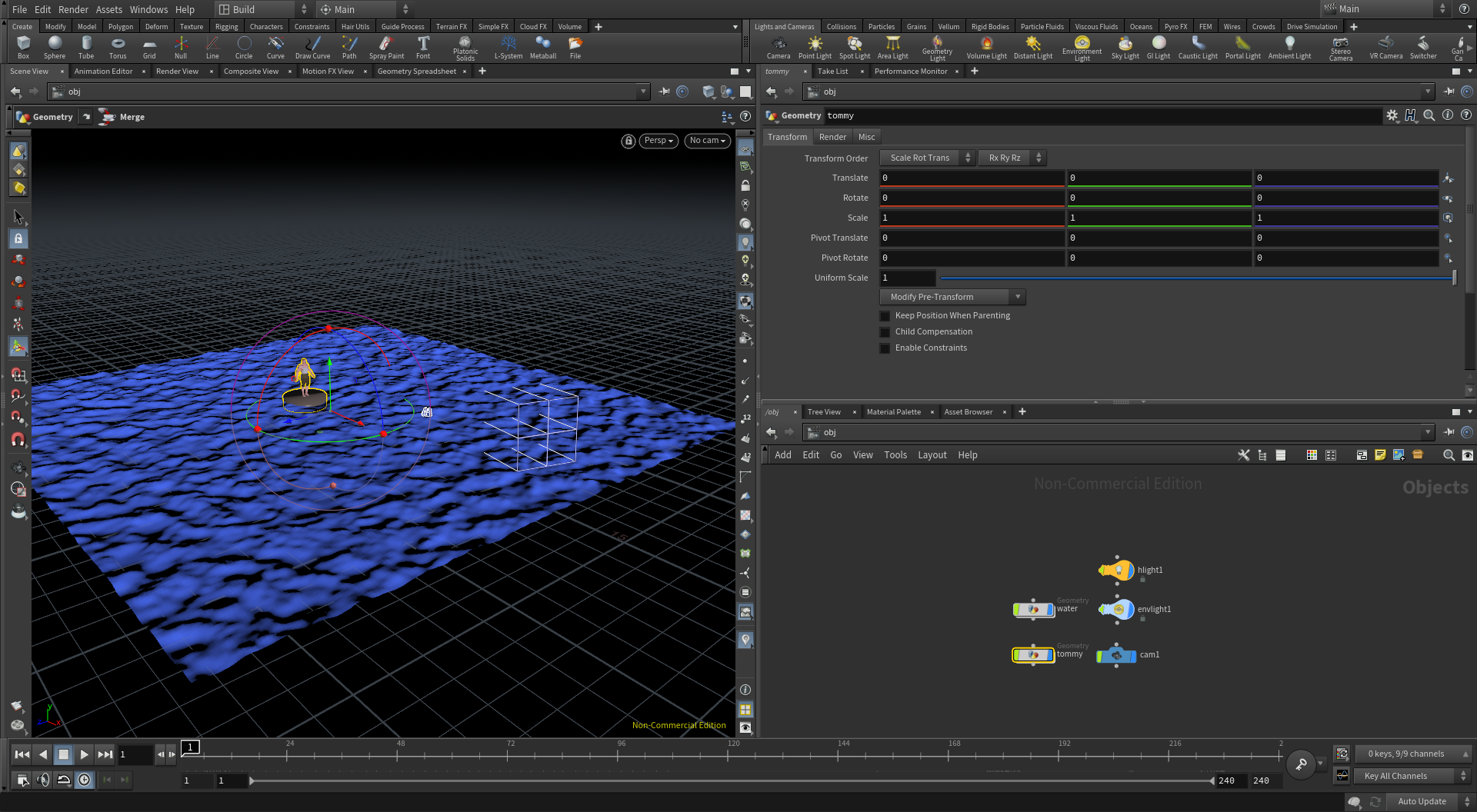
Task: Enable Keep Position When Parenting
Action: pyautogui.click(x=885, y=316)
